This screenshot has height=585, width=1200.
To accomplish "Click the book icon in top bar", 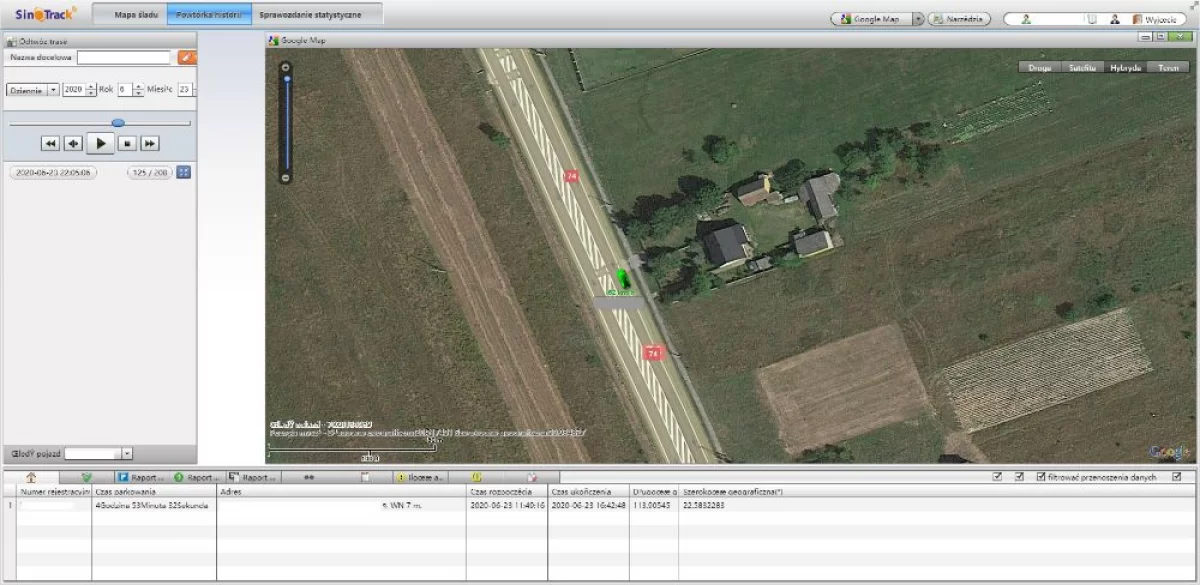I will tap(1092, 19).
